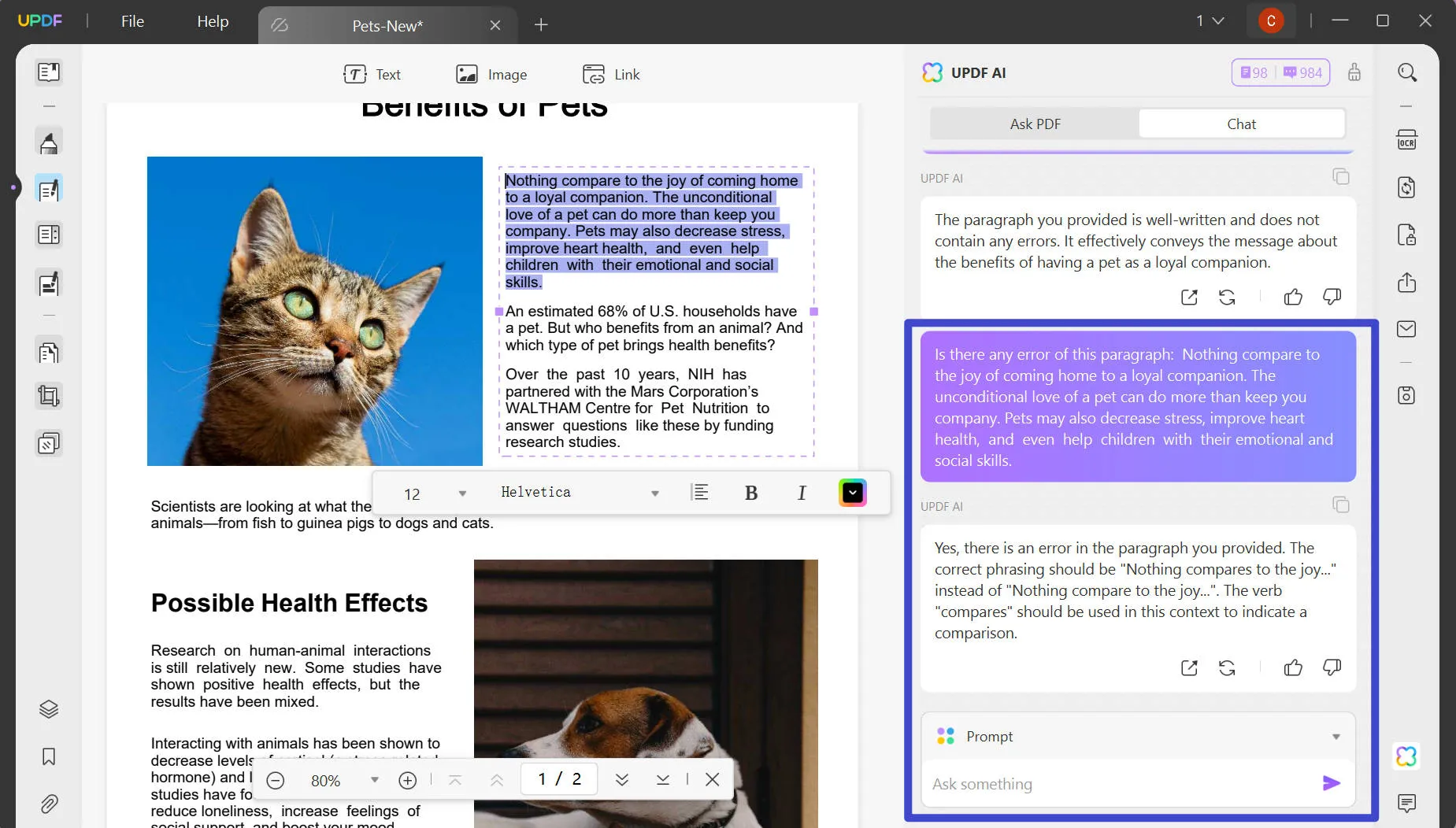Share the document via the share icon
This screenshot has width=1456, height=828.
(x=1407, y=282)
